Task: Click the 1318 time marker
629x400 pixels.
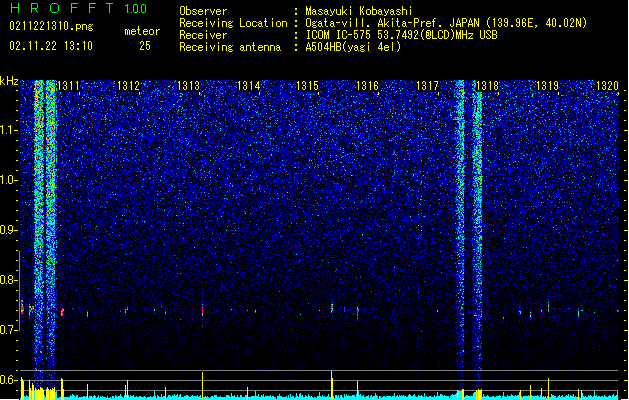Action: click(x=487, y=86)
